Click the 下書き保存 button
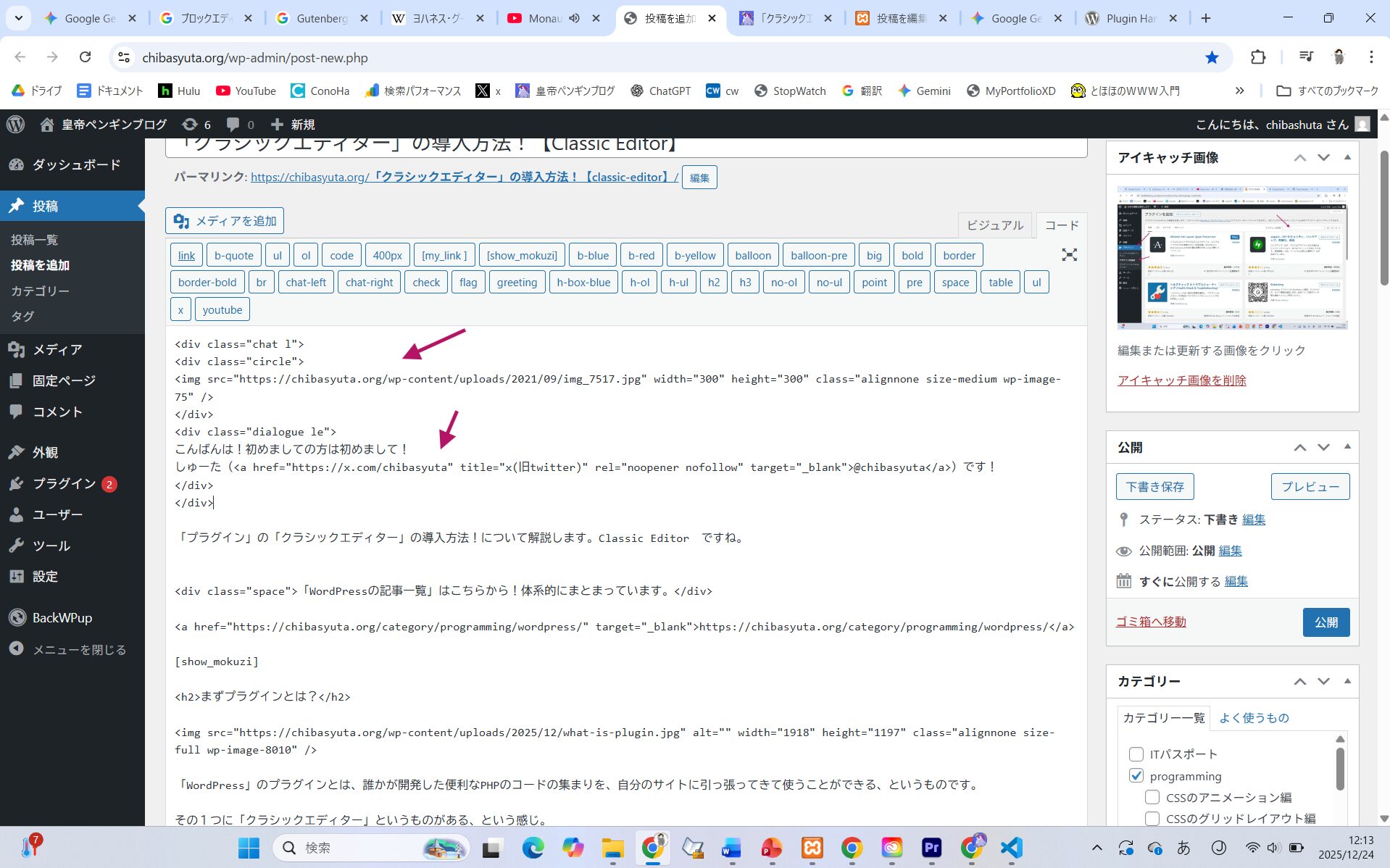This screenshot has height=868, width=1390. (1154, 487)
